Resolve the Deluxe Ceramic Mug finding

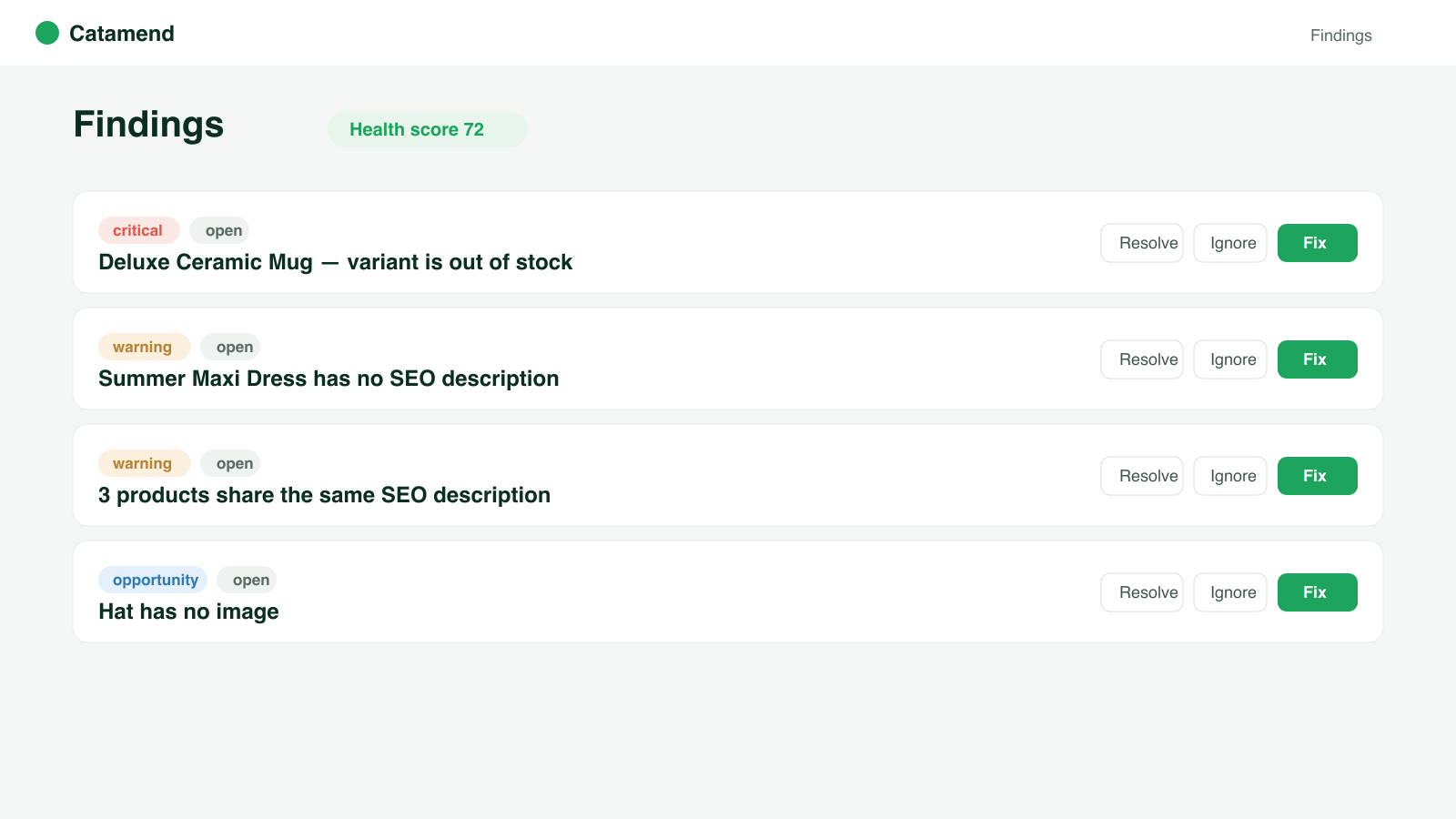(1142, 243)
